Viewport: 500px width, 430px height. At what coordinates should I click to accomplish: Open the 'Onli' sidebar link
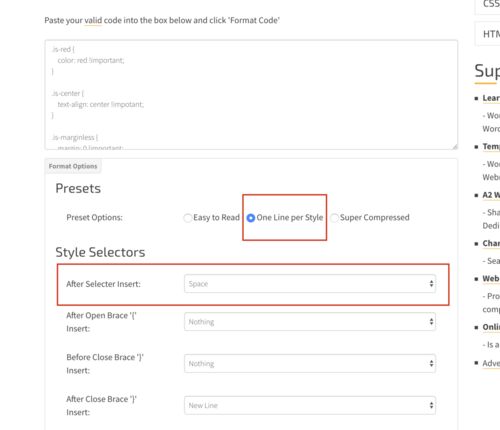click(x=491, y=327)
